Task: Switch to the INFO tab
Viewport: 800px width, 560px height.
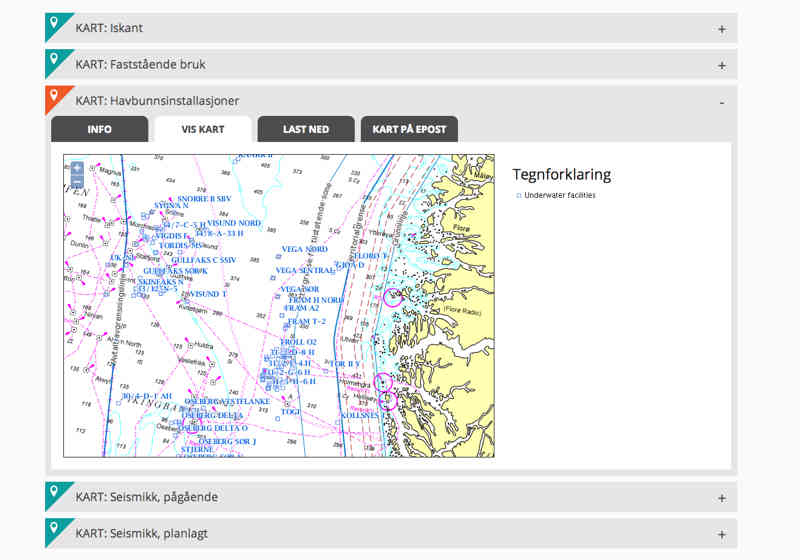Action: (x=99, y=130)
